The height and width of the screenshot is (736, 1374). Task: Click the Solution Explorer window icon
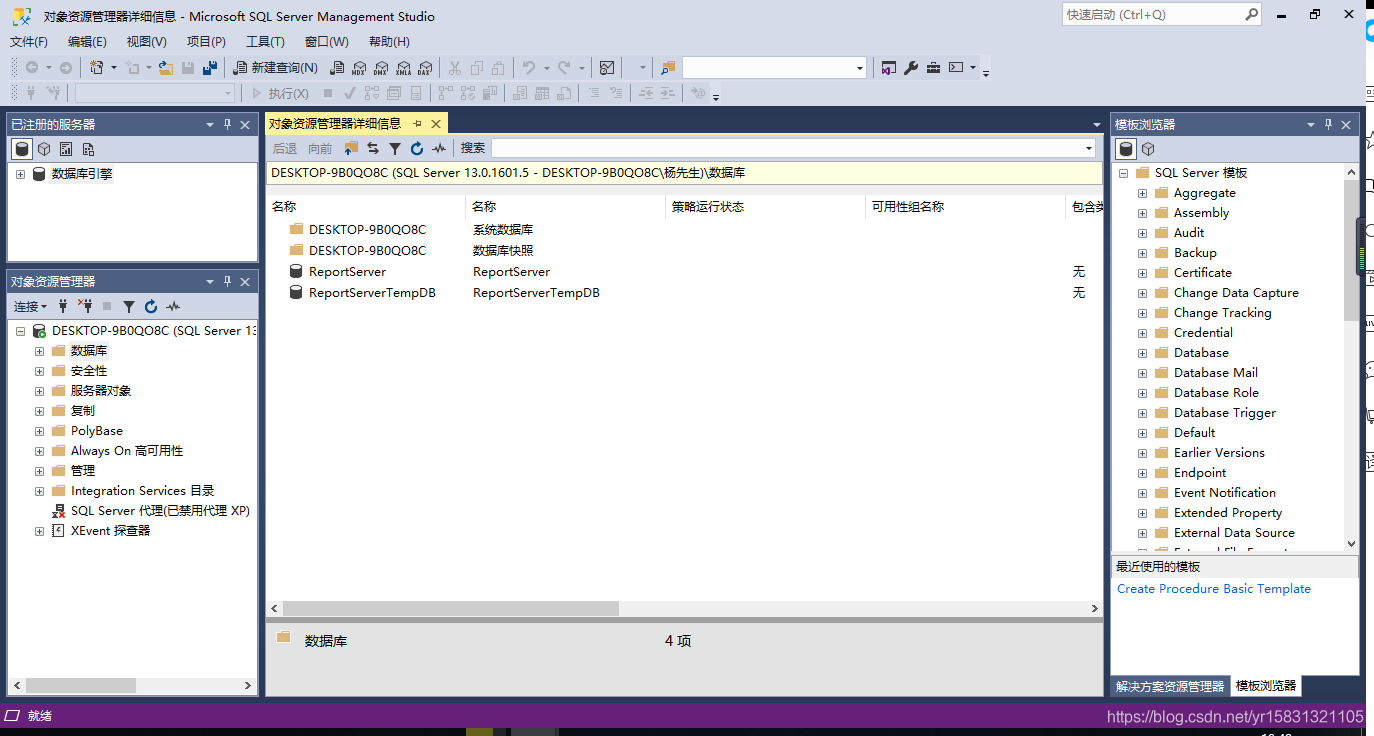(x=889, y=68)
